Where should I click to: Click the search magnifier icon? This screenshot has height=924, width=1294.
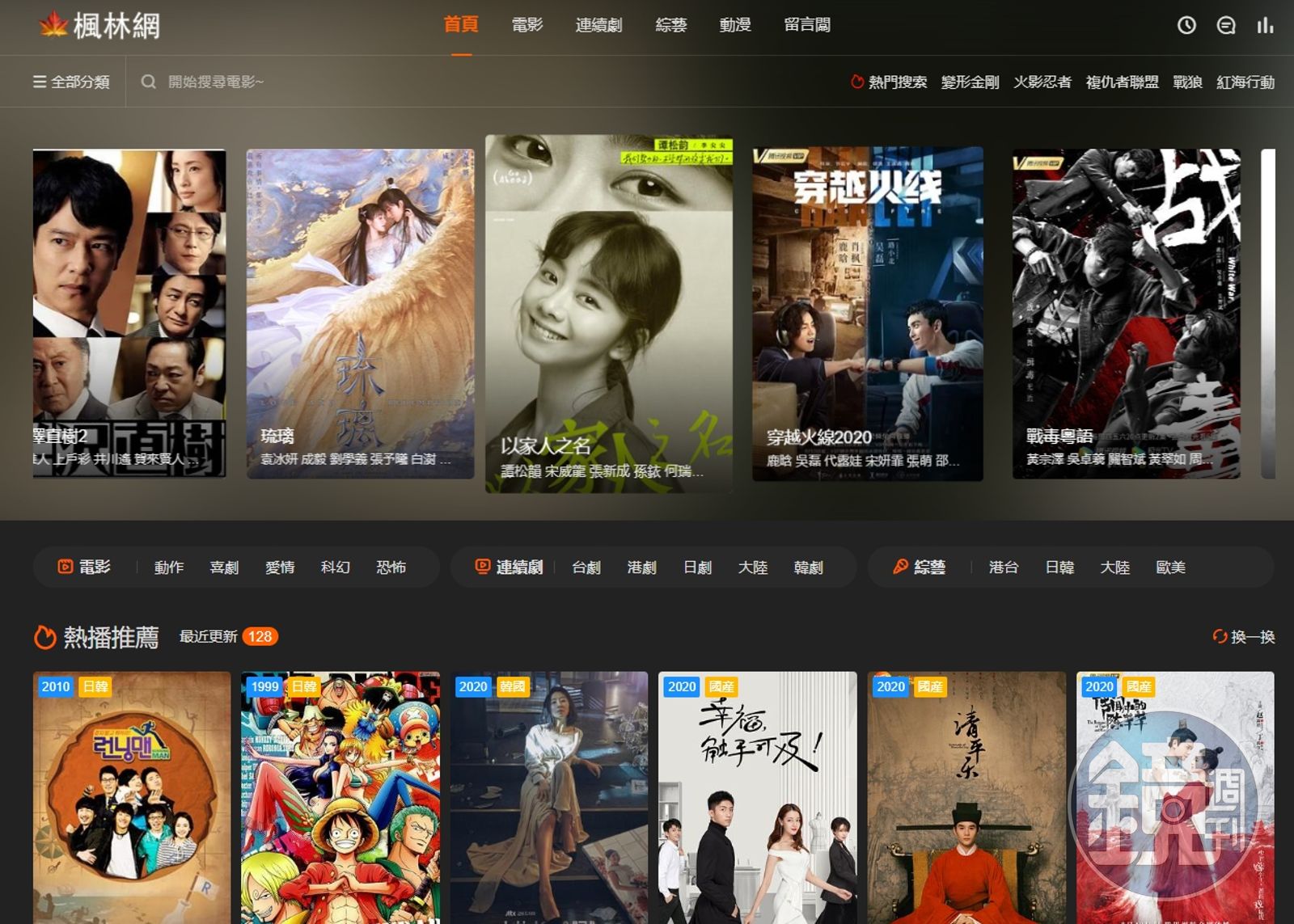(x=148, y=82)
